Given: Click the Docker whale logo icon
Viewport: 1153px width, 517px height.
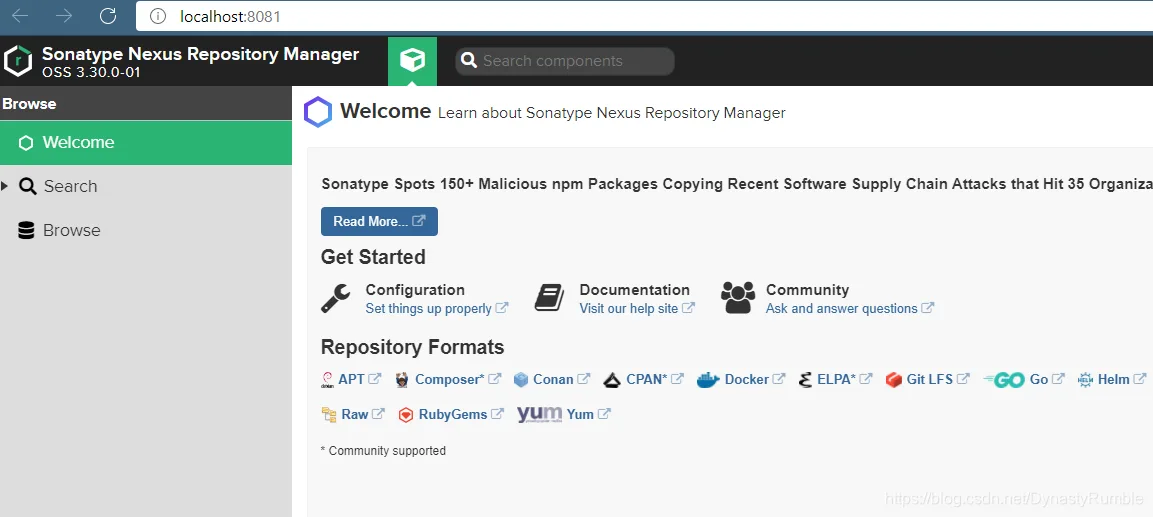Looking at the screenshot, I should point(708,379).
